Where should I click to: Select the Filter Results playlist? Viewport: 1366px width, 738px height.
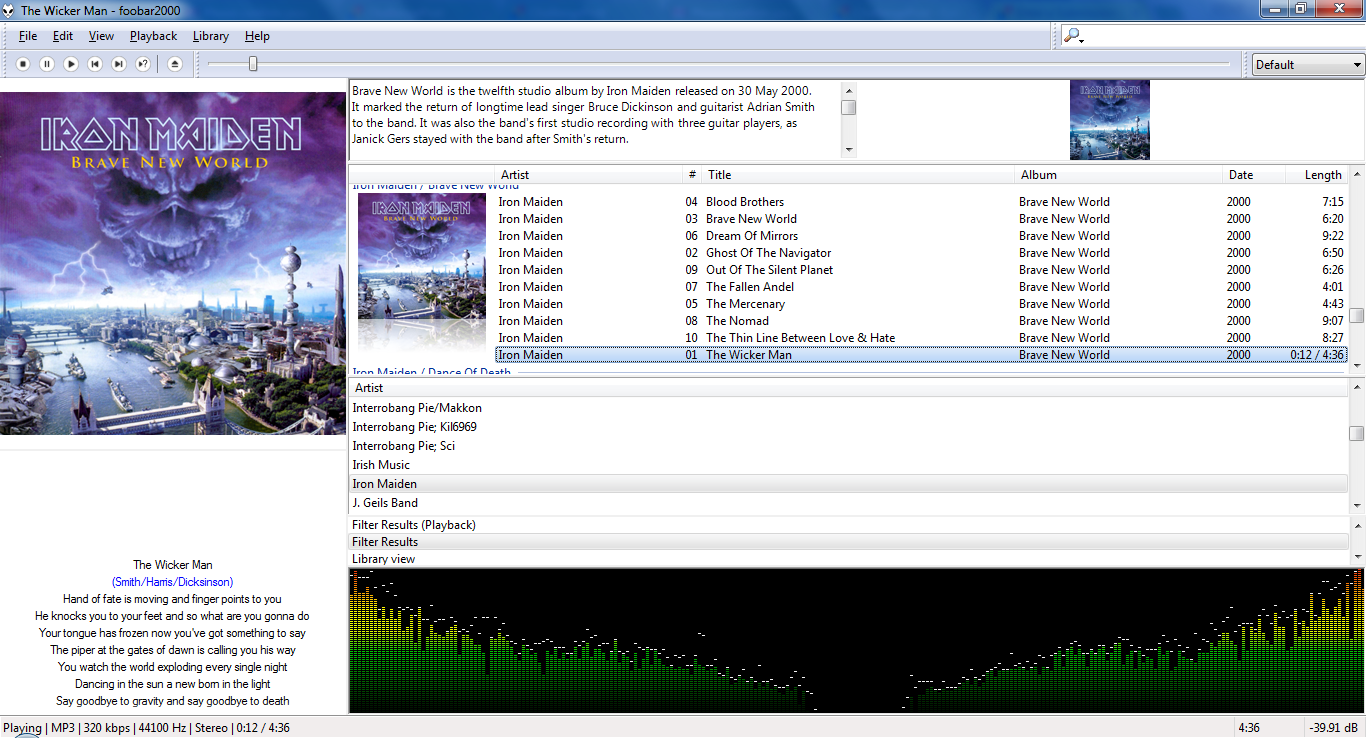pyautogui.click(x=848, y=542)
